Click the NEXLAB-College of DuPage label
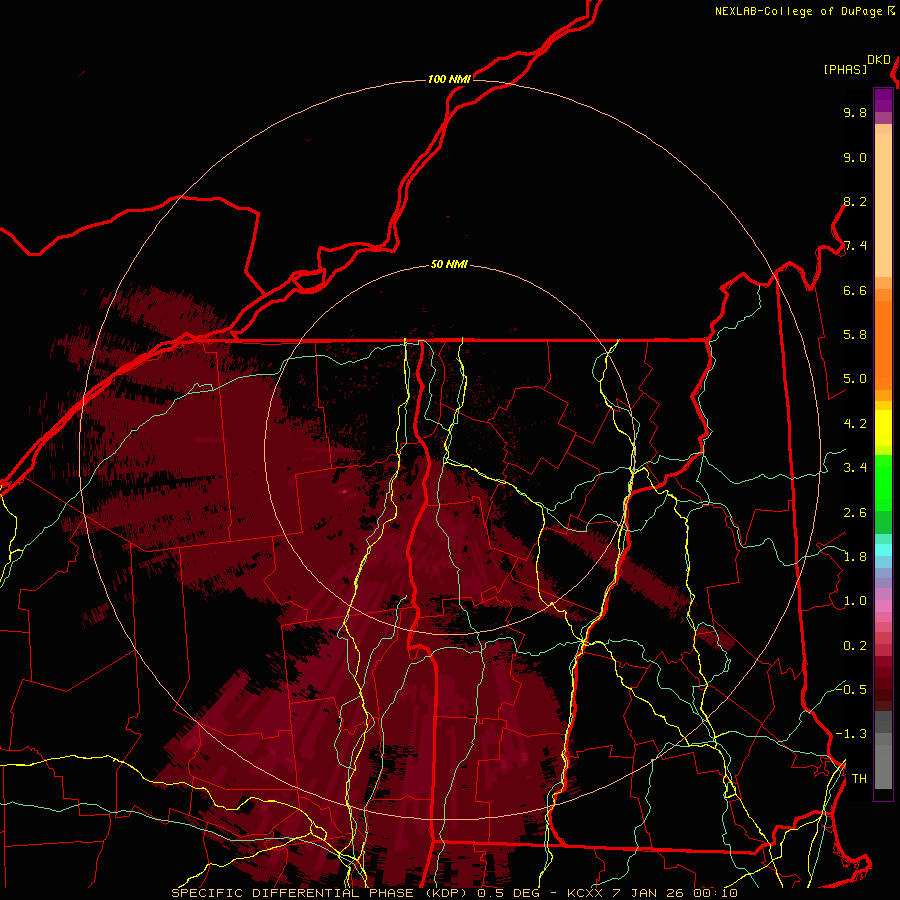The height and width of the screenshot is (900, 900). click(x=798, y=11)
